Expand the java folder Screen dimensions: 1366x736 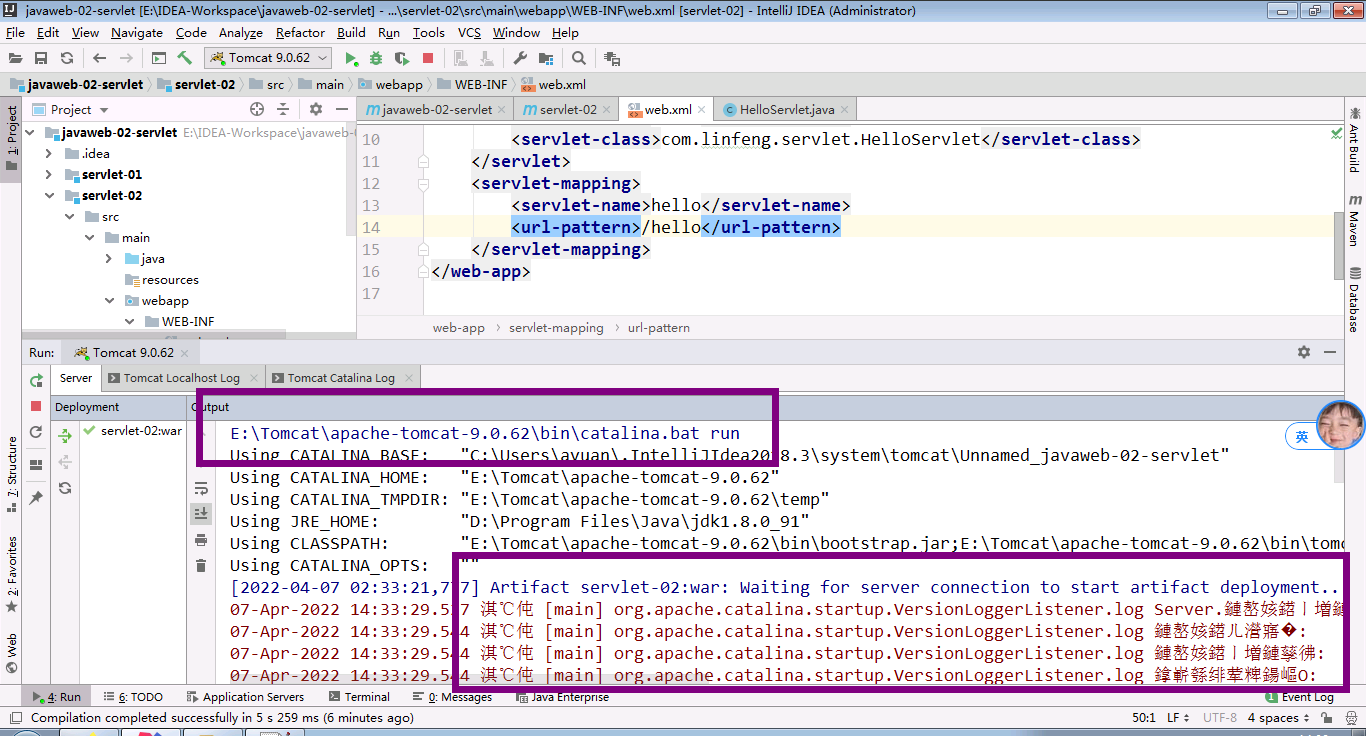(x=109, y=258)
